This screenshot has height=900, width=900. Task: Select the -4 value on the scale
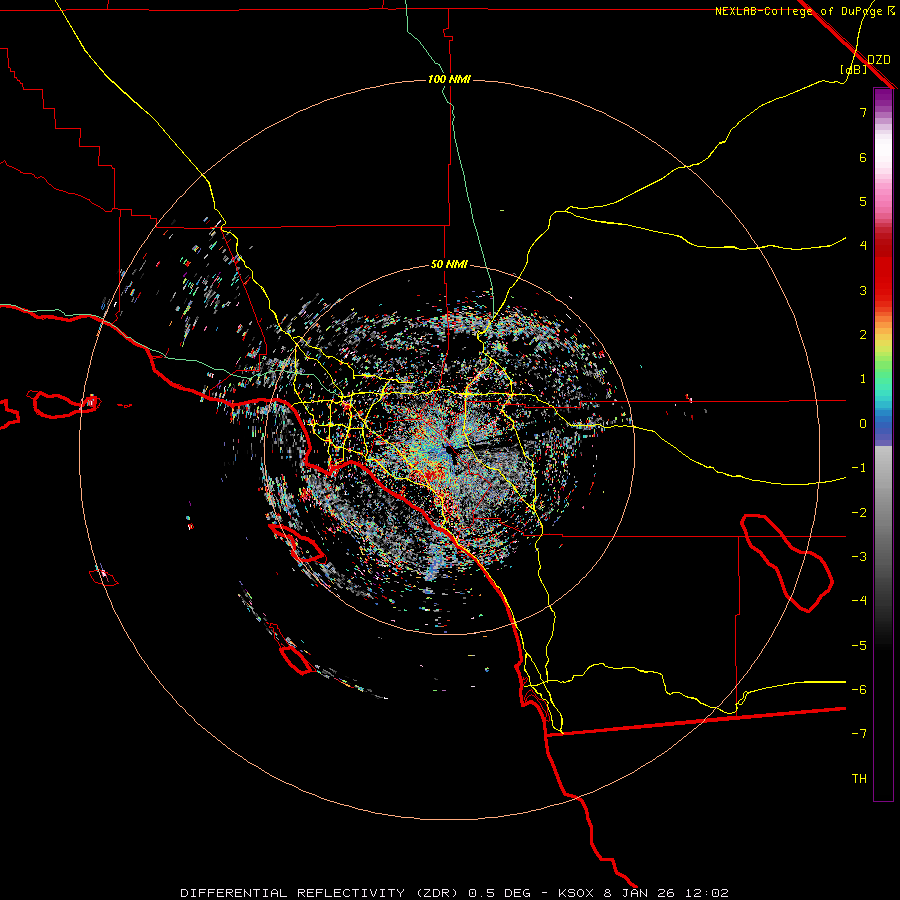coord(859,601)
